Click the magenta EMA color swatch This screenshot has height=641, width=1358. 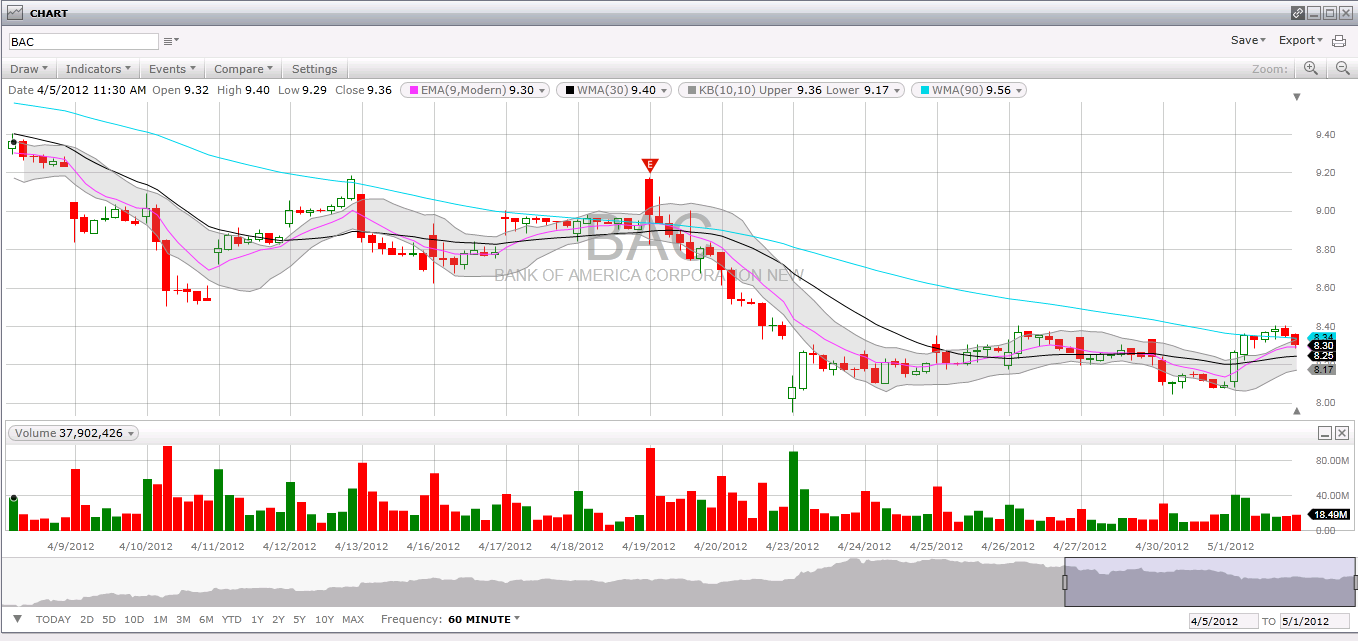point(413,90)
